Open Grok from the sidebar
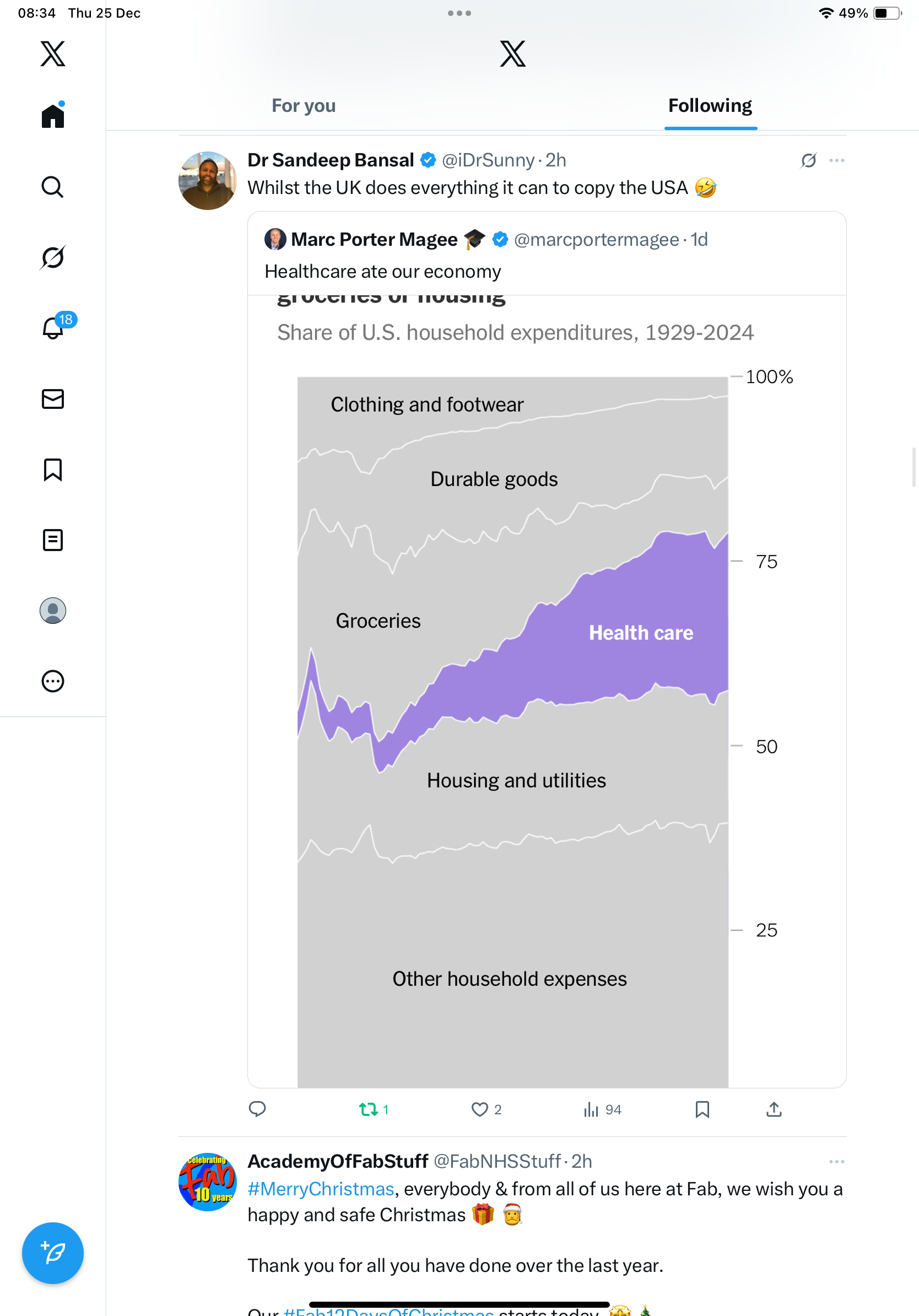Screen dimensions: 919x1316 (x=53, y=257)
